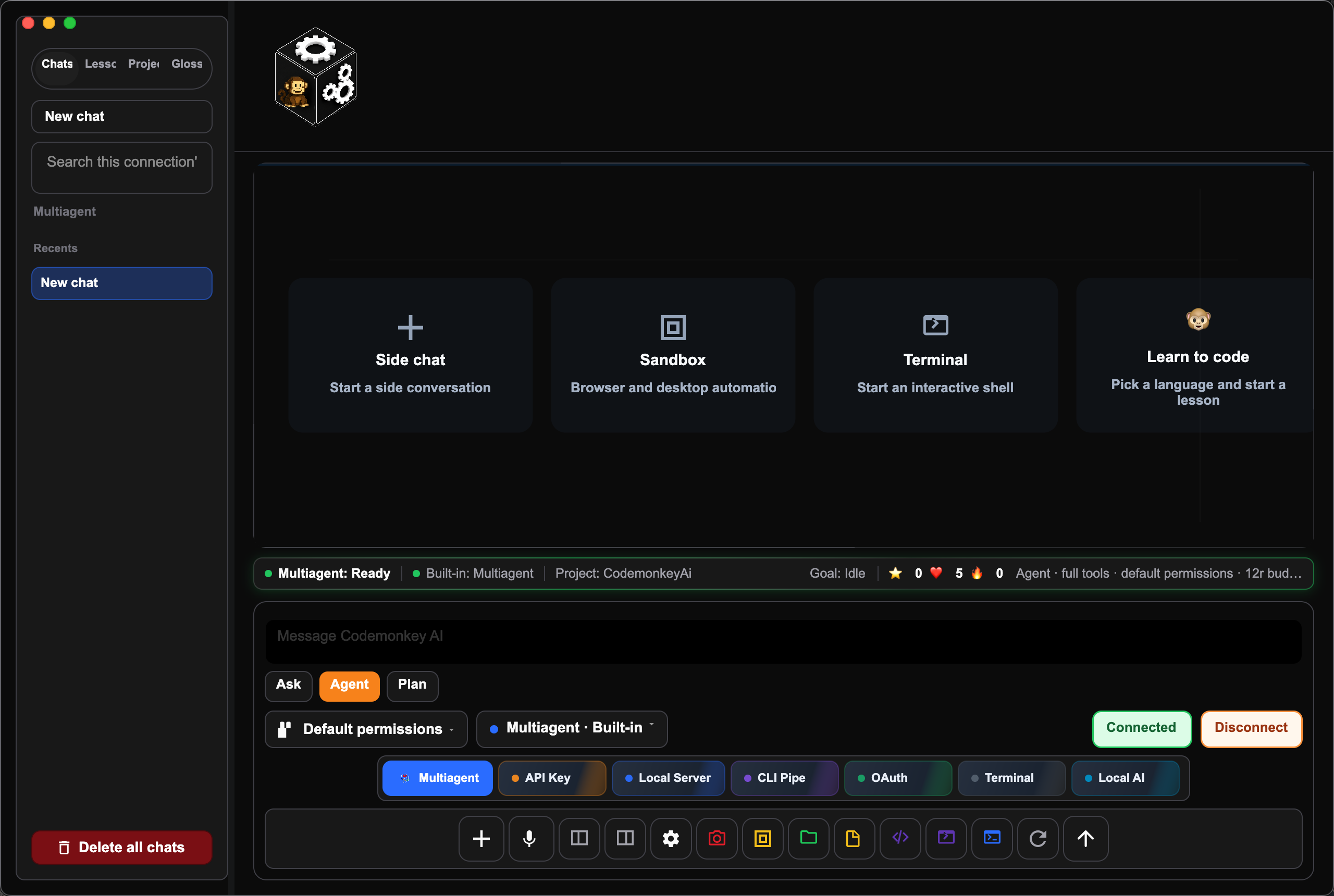Switch to the Glossary sidebar tab
The width and height of the screenshot is (1334, 896).
click(187, 64)
